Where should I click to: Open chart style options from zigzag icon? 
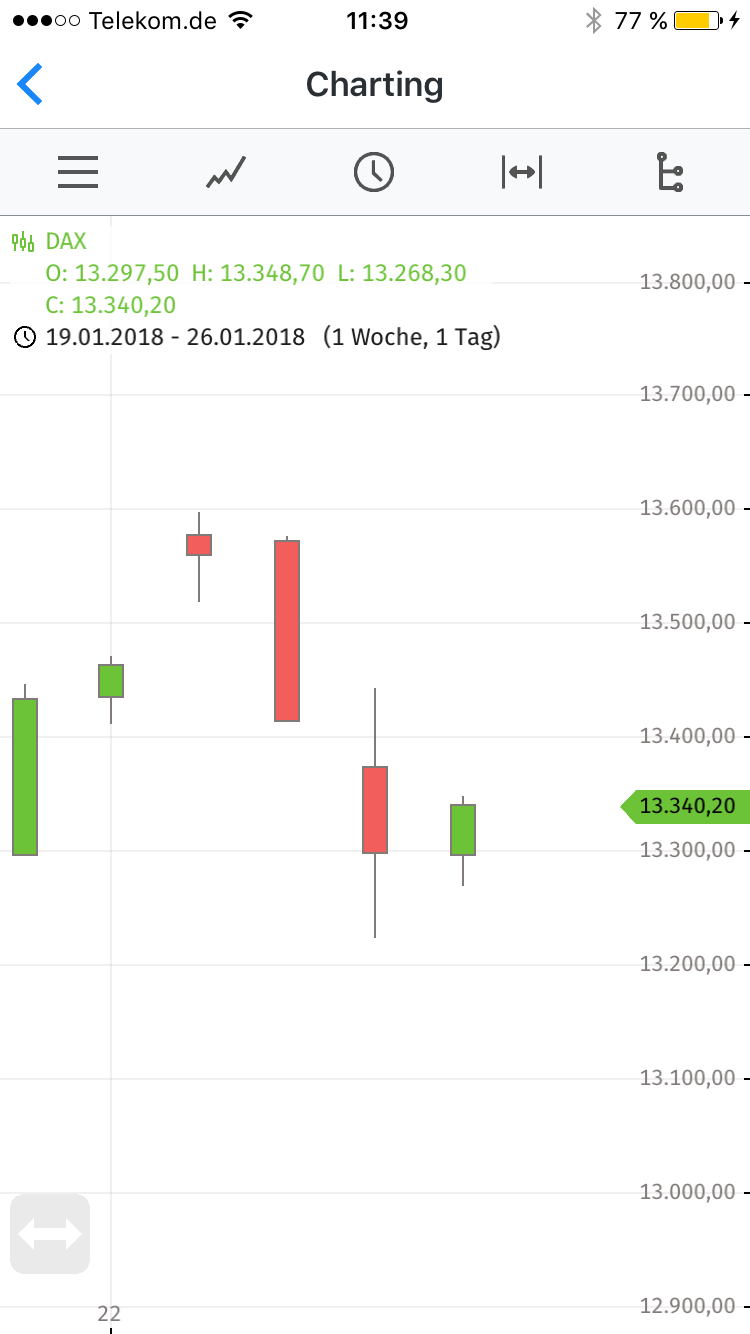point(225,172)
